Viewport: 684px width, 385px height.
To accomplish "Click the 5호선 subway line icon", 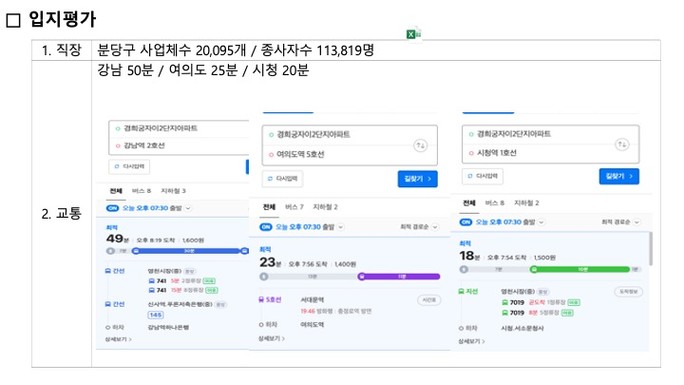I will [261, 300].
